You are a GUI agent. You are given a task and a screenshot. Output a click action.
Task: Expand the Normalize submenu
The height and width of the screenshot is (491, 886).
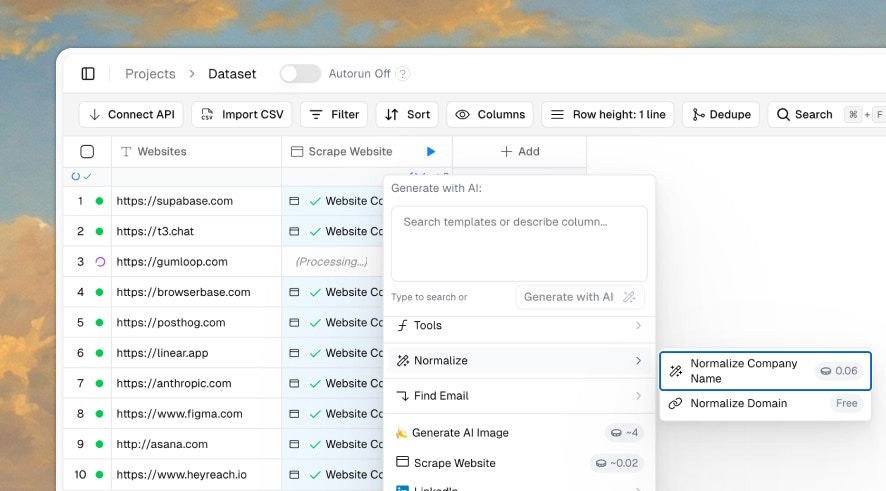pos(519,360)
